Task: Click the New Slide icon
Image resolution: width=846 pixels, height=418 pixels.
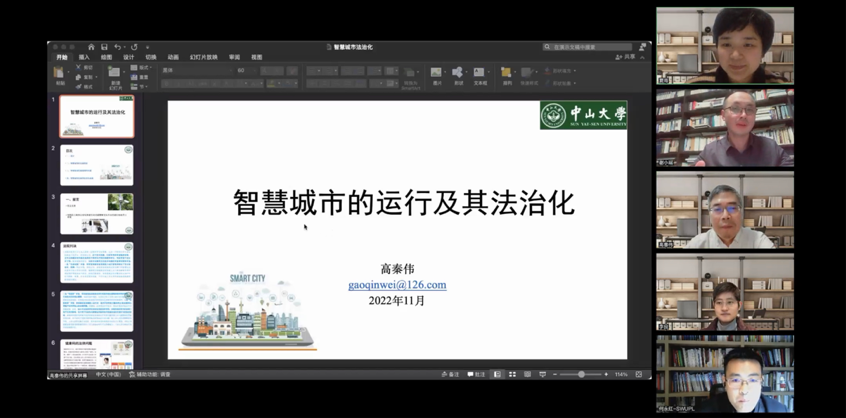Action: (115, 74)
